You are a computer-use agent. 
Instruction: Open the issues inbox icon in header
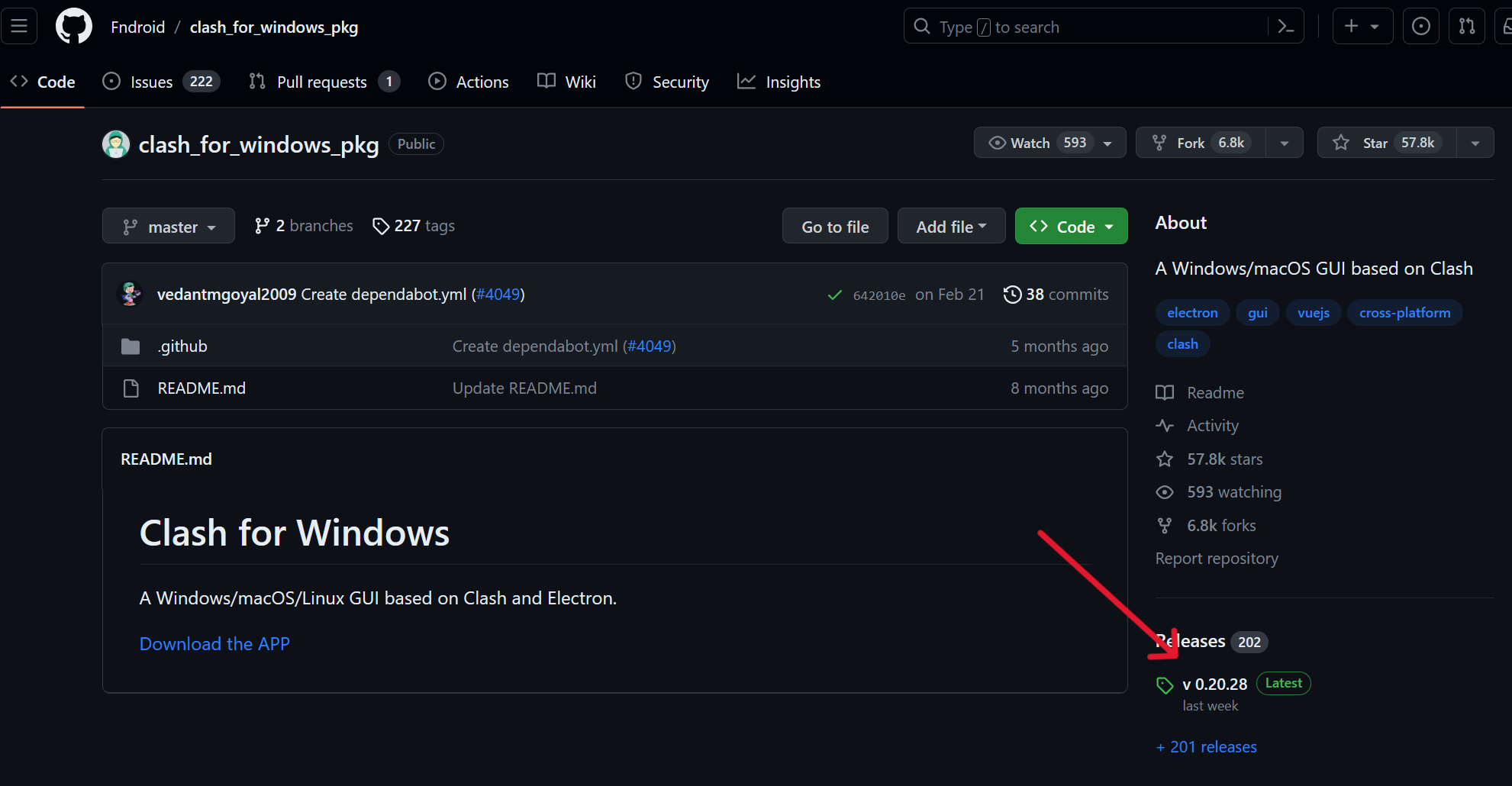[1420, 27]
